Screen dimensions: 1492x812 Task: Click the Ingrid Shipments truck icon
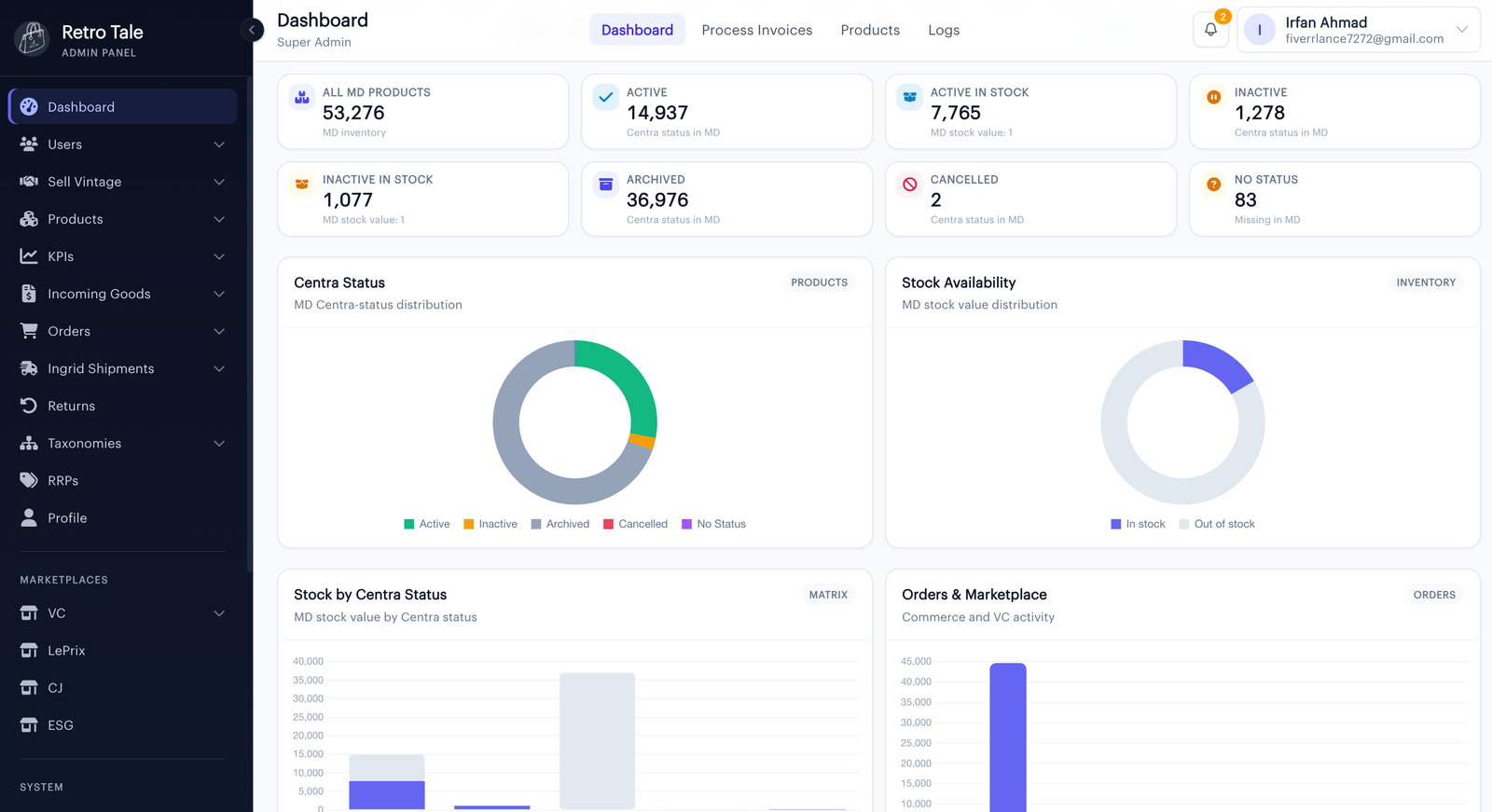point(29,368)
